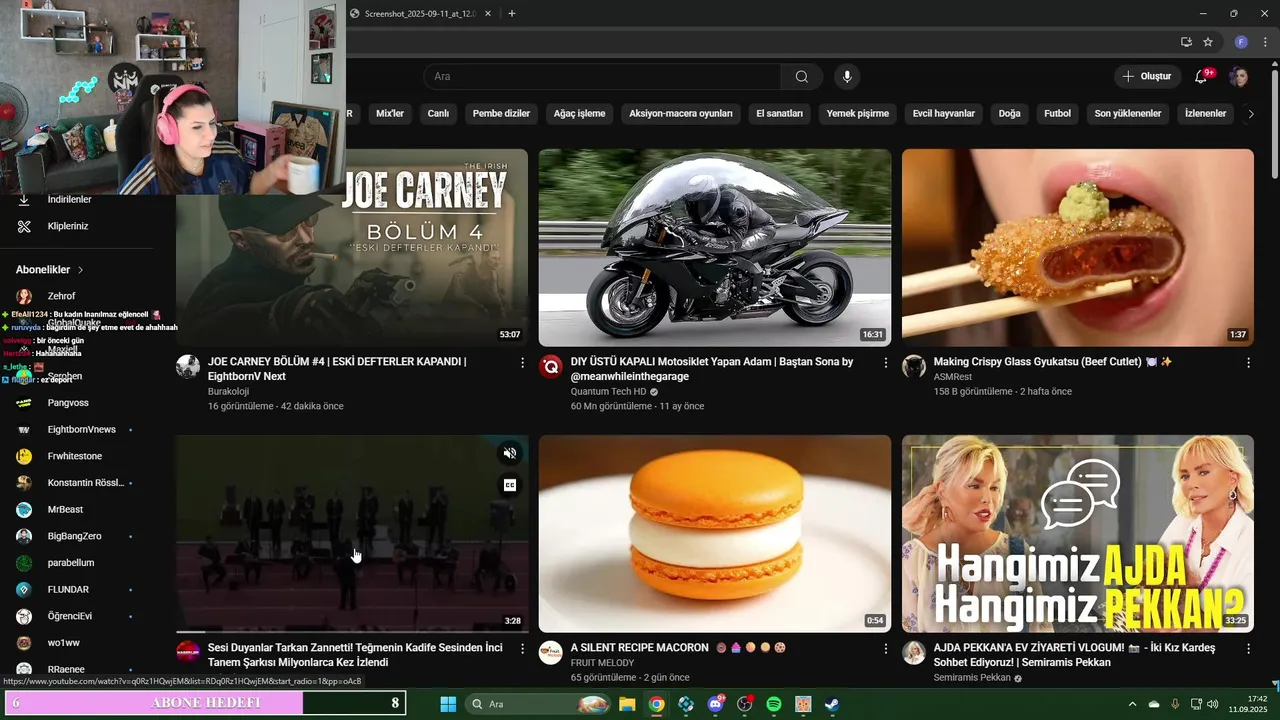Open Discord from taskbar

(715, 704)
